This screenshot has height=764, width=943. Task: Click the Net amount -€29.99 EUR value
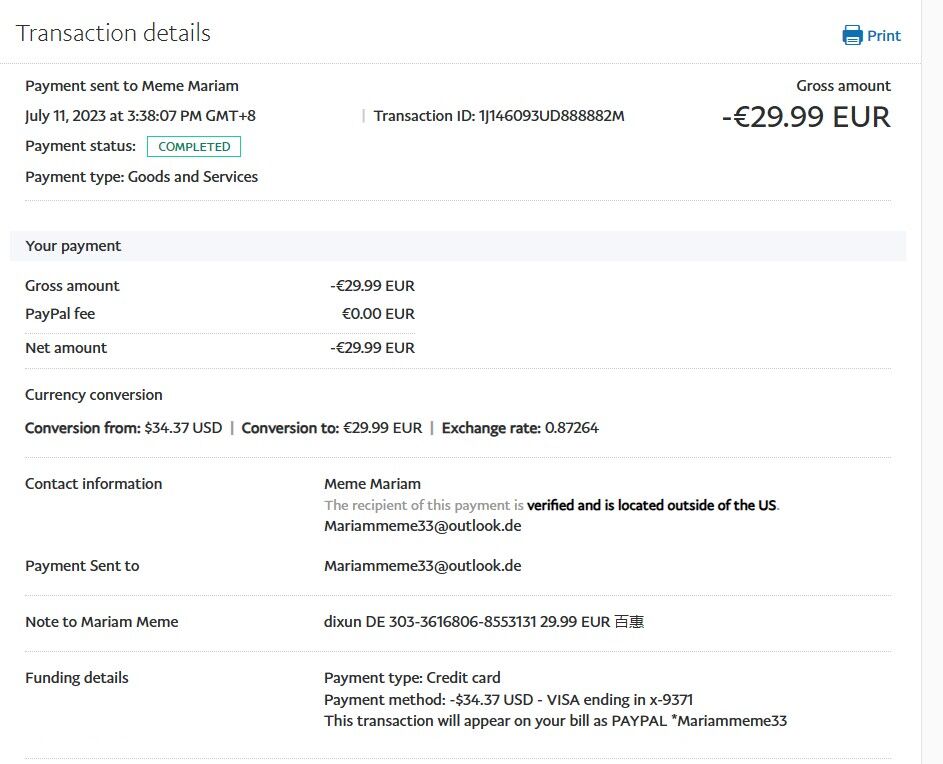point(372,348)
